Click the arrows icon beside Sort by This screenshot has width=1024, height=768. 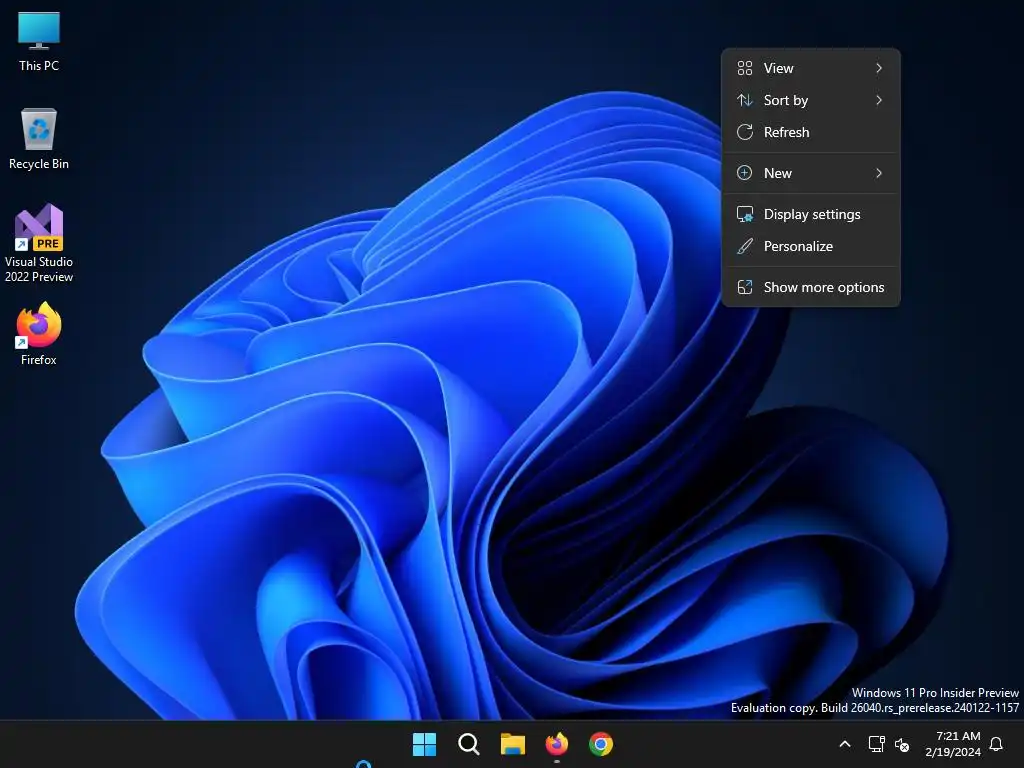[744, 100]
